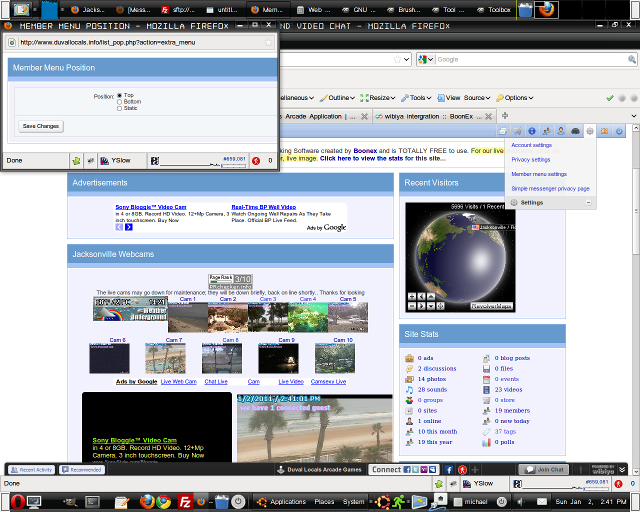
Task: Open Member menu settings entry
Action: (x=539, y=174)
